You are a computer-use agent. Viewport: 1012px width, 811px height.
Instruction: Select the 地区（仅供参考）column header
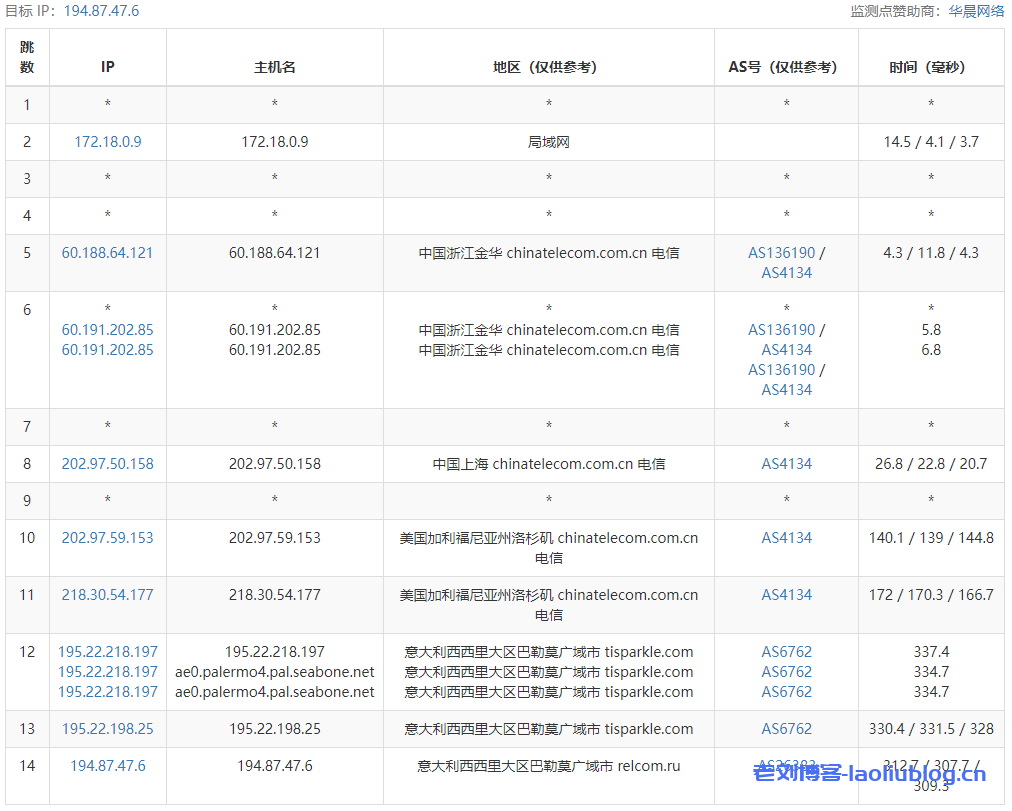click(549, 67)
